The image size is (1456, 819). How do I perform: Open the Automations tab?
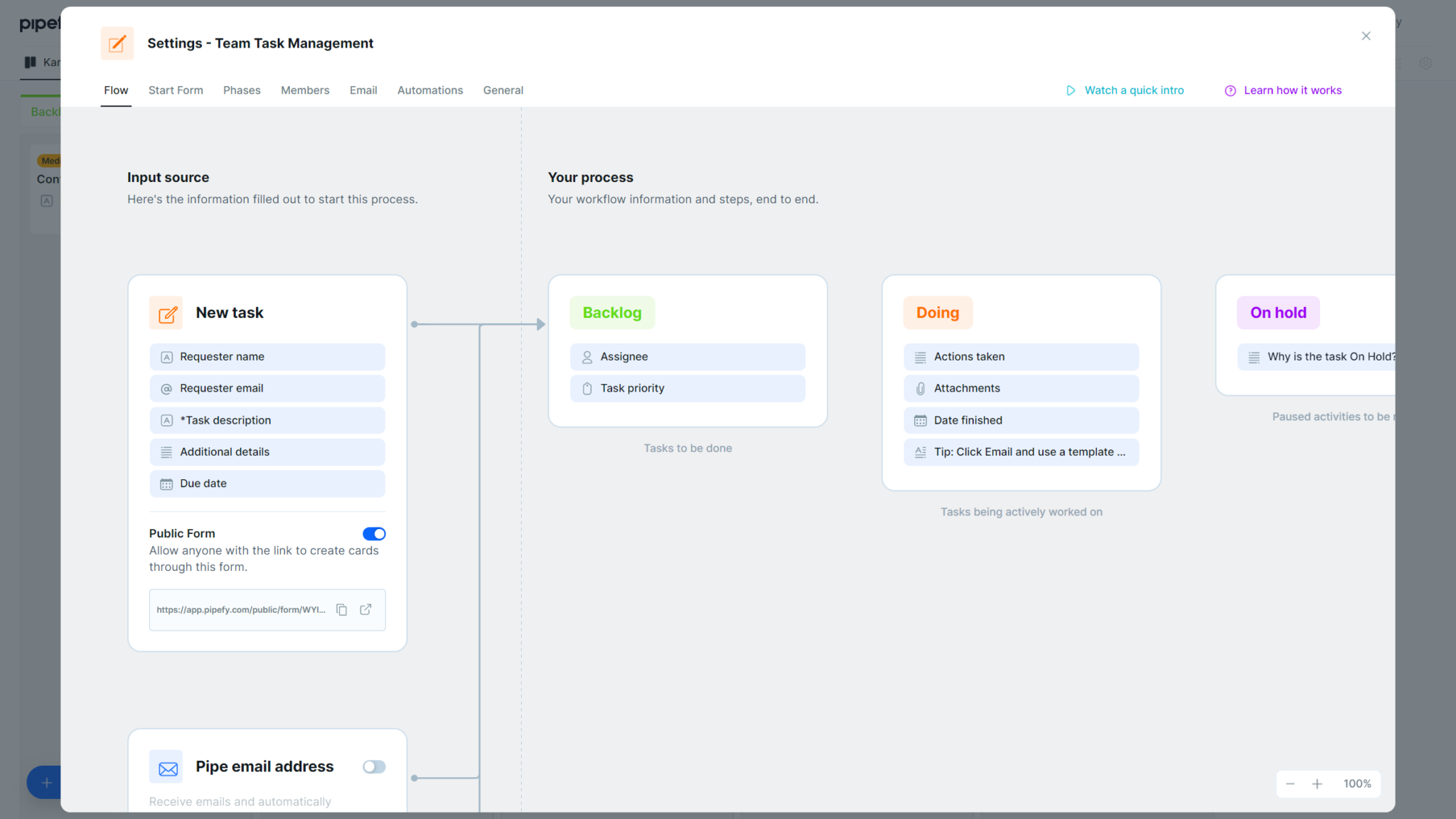tap(429, 90)
